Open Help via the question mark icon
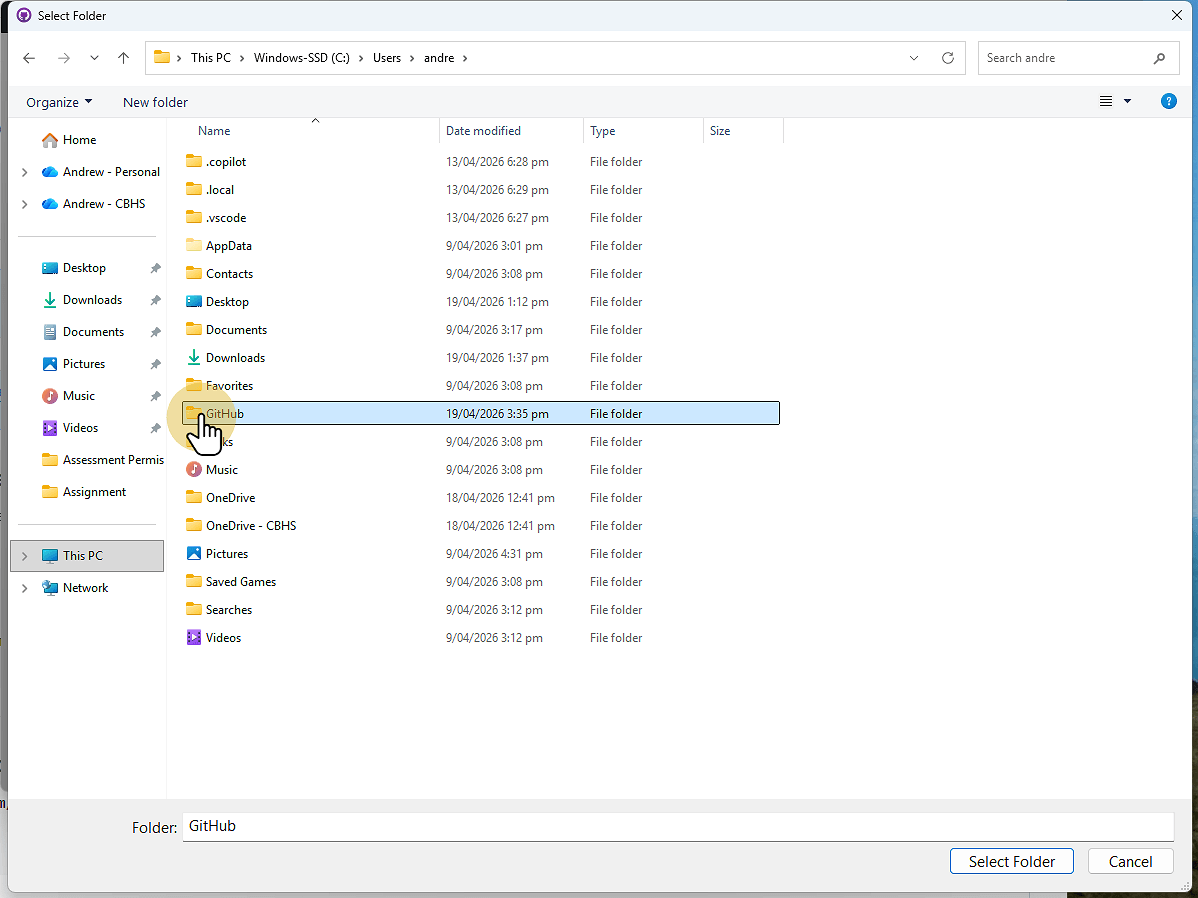Viewport: 1198px width, 898px height. (x=1169, y=101)
